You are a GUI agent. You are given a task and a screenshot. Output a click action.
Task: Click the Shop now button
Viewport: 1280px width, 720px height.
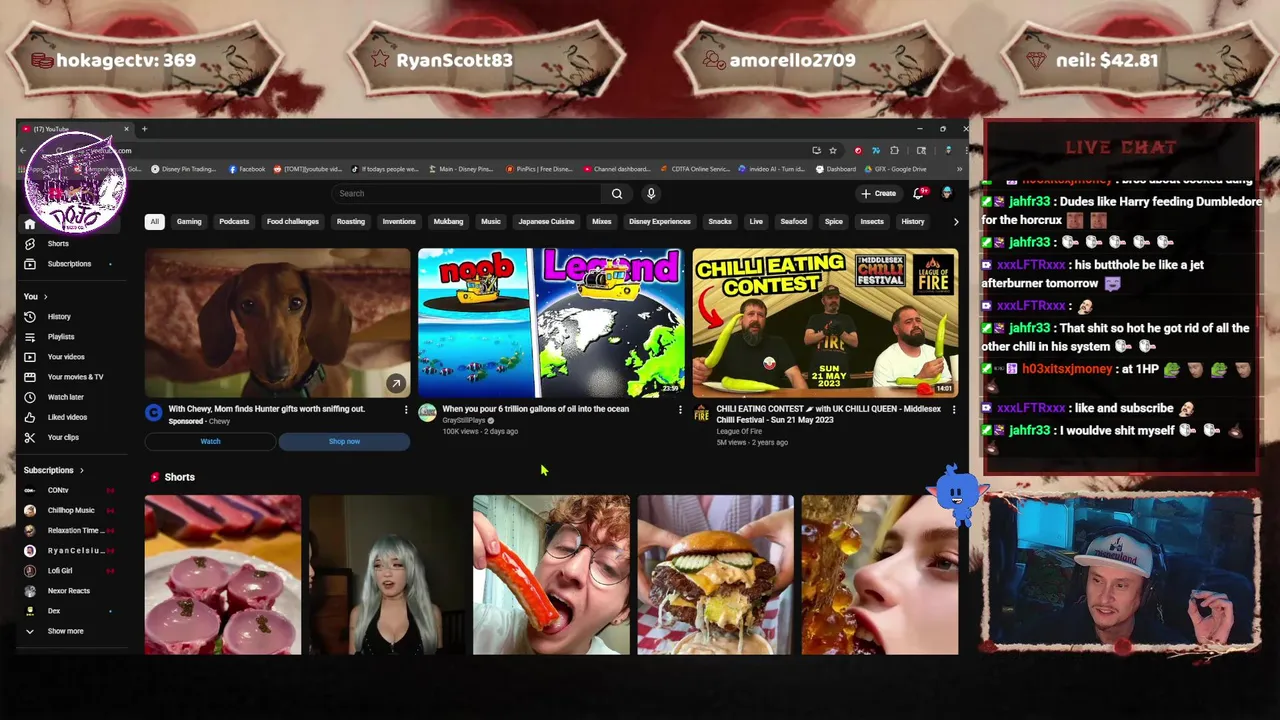(344, 441)
